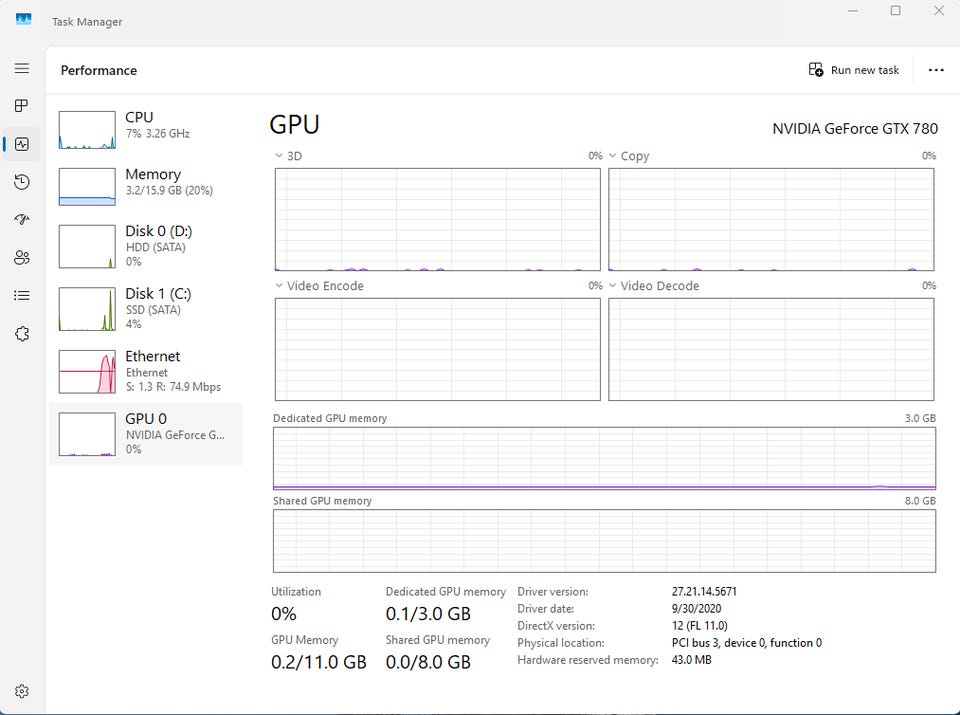Screen dimensions: 960x715
Task: Open the navigation hamburger menu
Action: click(22, 68)
